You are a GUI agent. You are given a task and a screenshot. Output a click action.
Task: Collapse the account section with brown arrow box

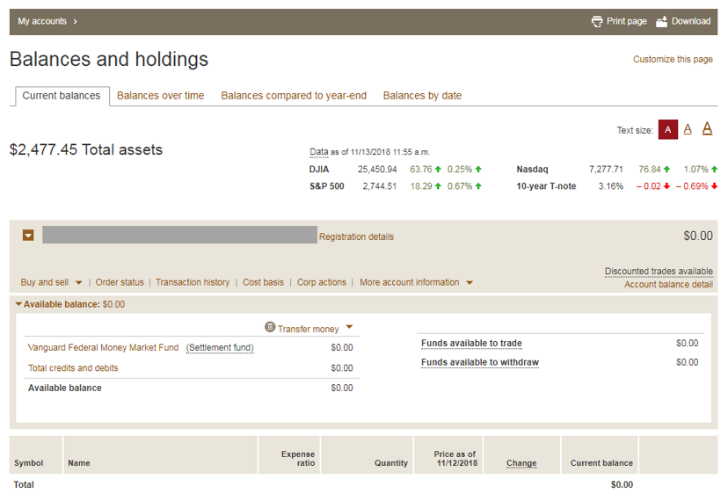click(x=28, y=236)
